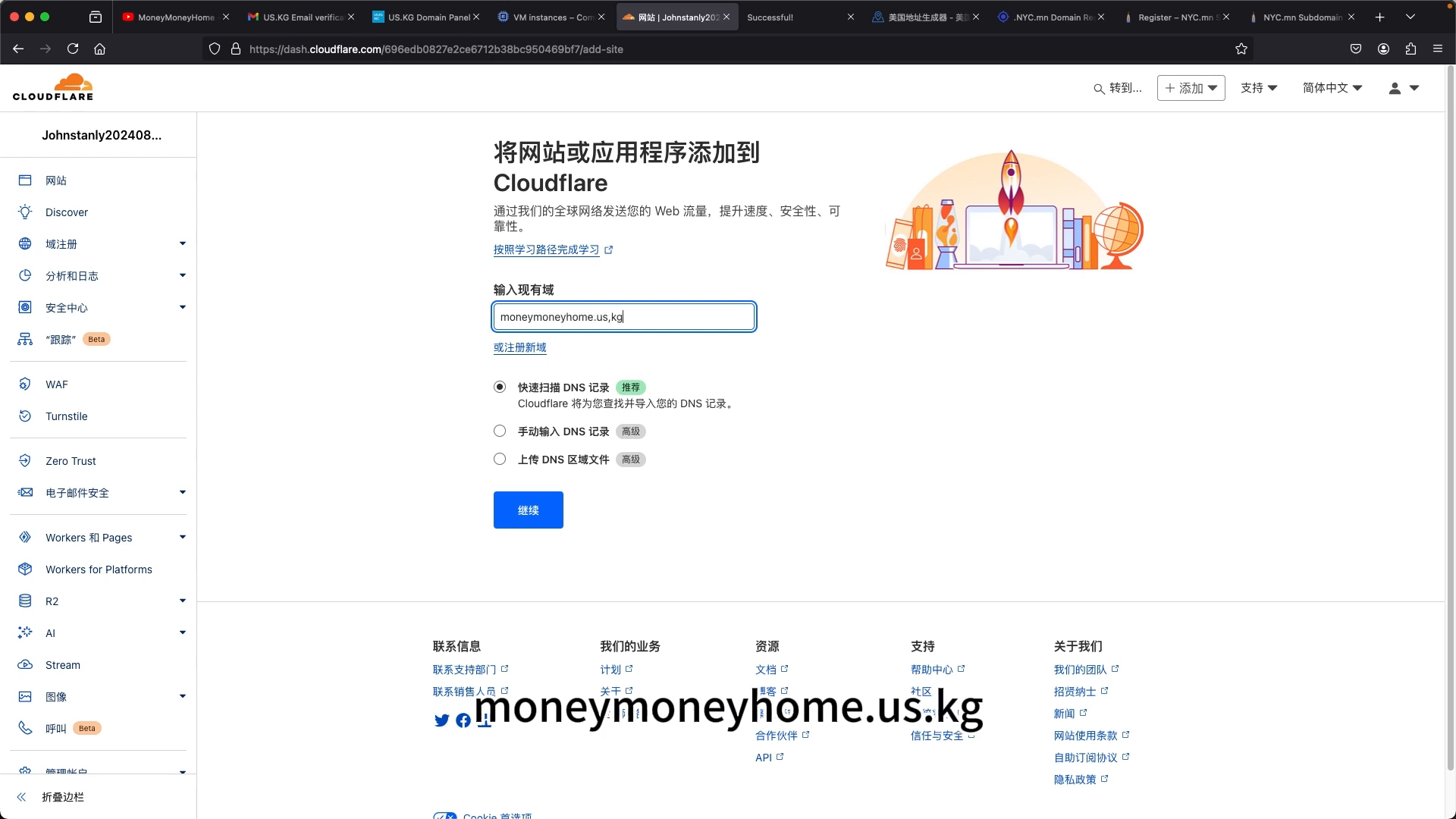Viewport: 1456px width, 819px height.
Task: Click the search magnifier icon near 转到
Action: coord(1099,89)
